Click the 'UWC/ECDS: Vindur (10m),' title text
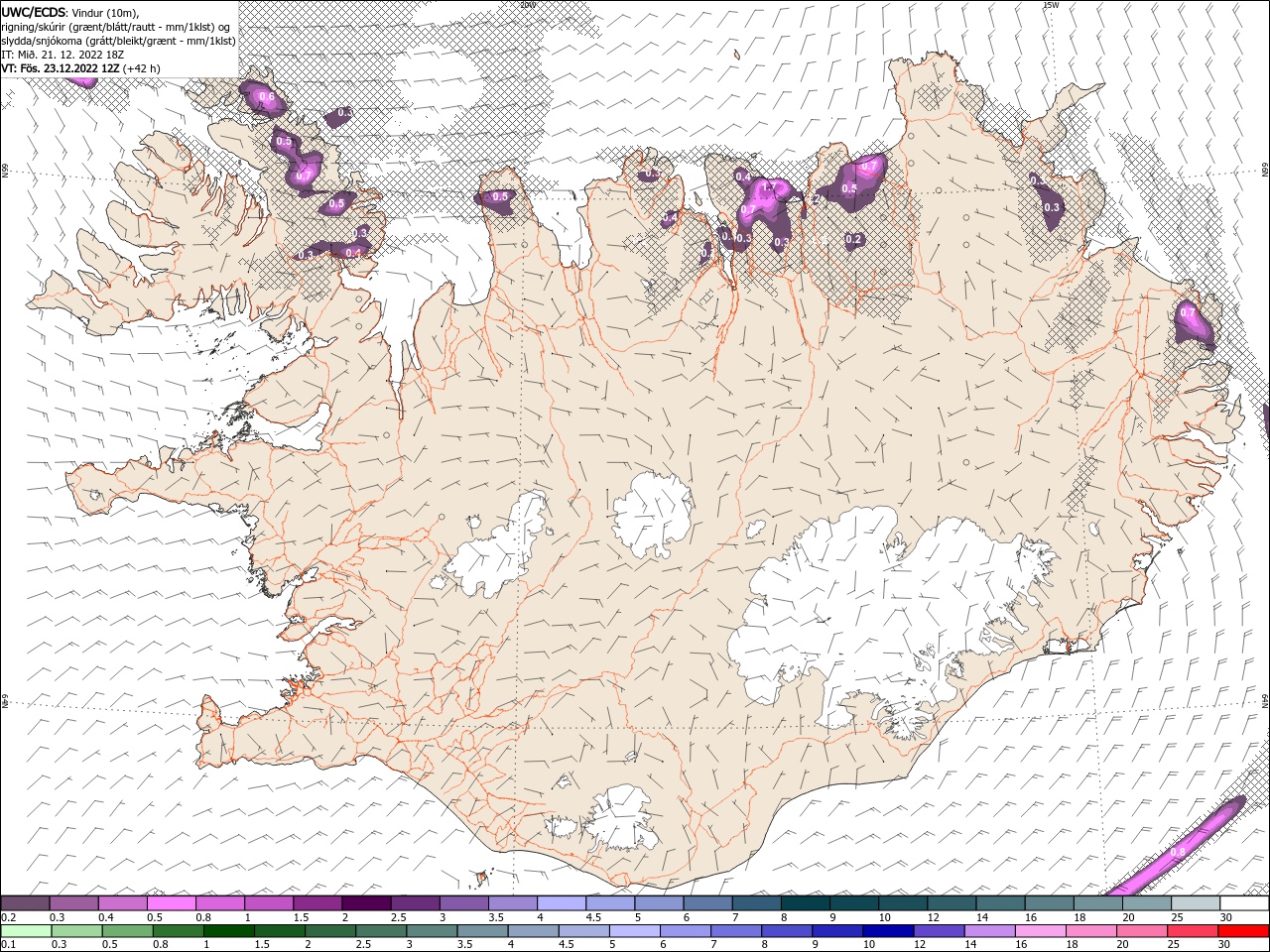Image resolution: width=1270 pixels, height=952 pixels. 70,12
